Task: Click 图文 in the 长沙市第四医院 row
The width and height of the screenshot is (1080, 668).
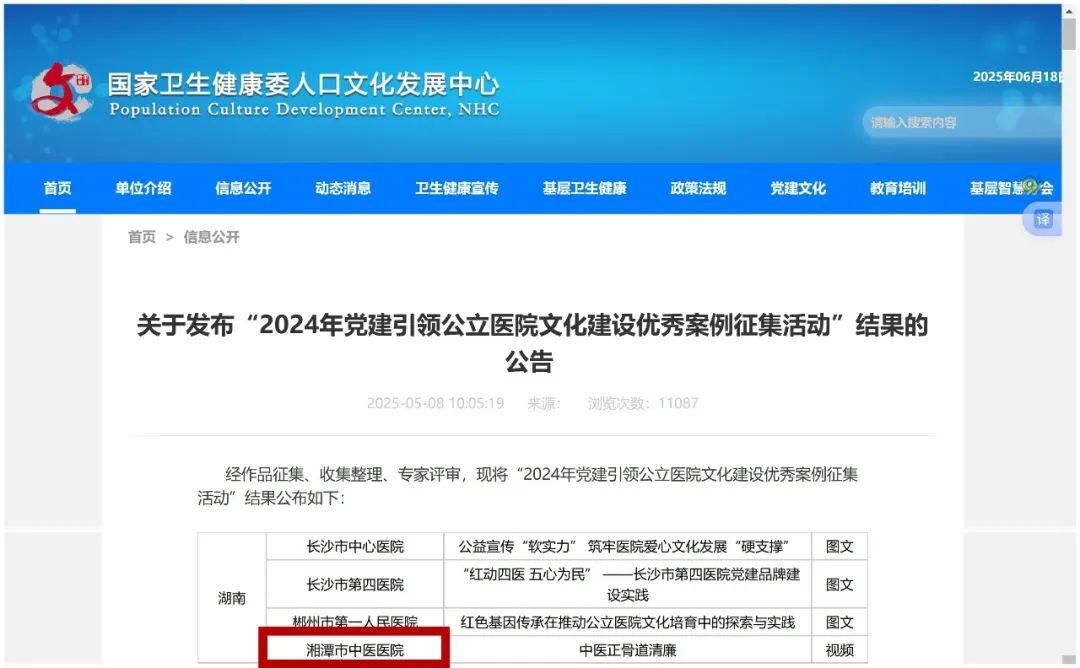Action: point(840,584)
